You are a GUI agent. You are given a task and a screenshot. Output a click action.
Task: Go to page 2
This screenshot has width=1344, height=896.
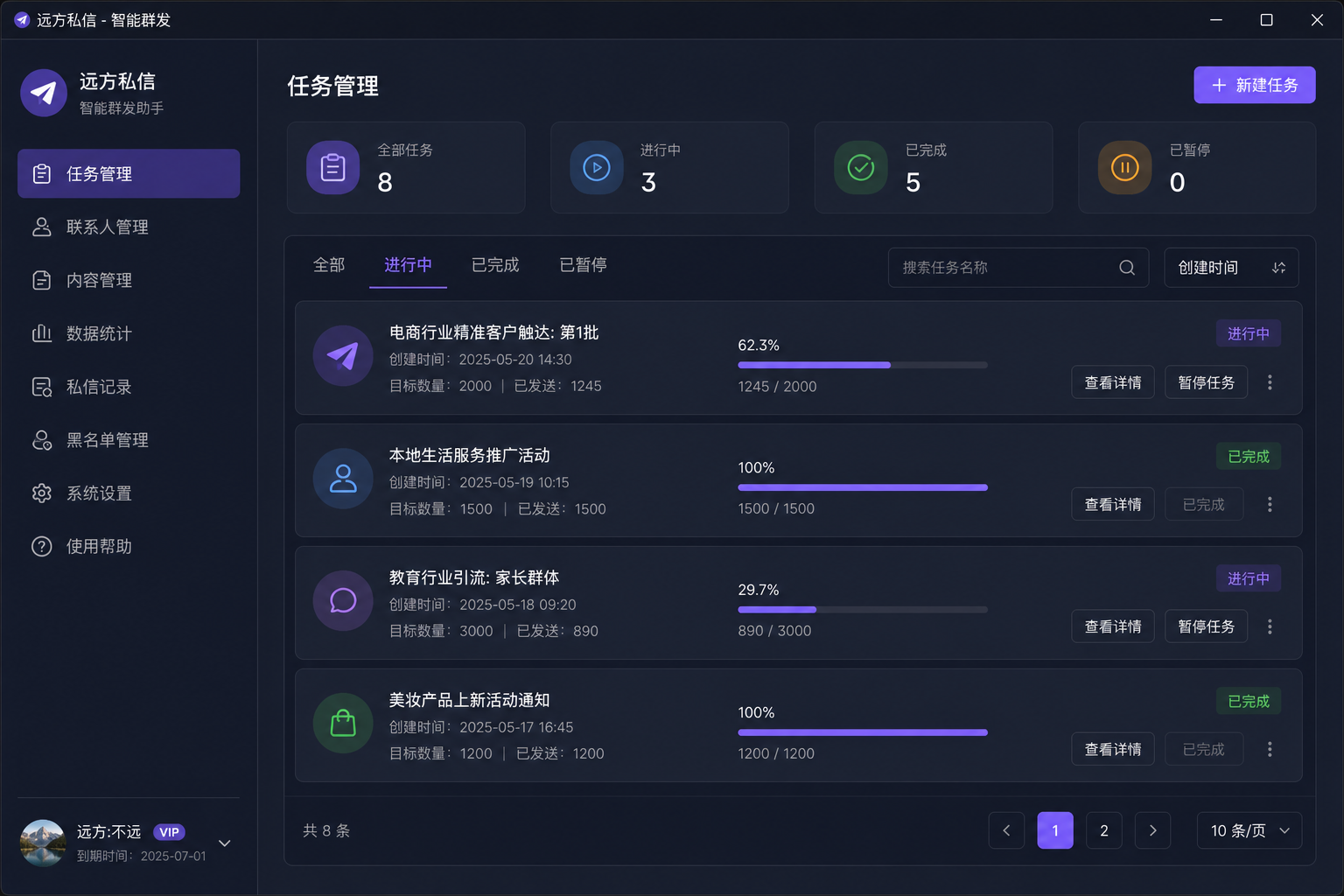1104,830
